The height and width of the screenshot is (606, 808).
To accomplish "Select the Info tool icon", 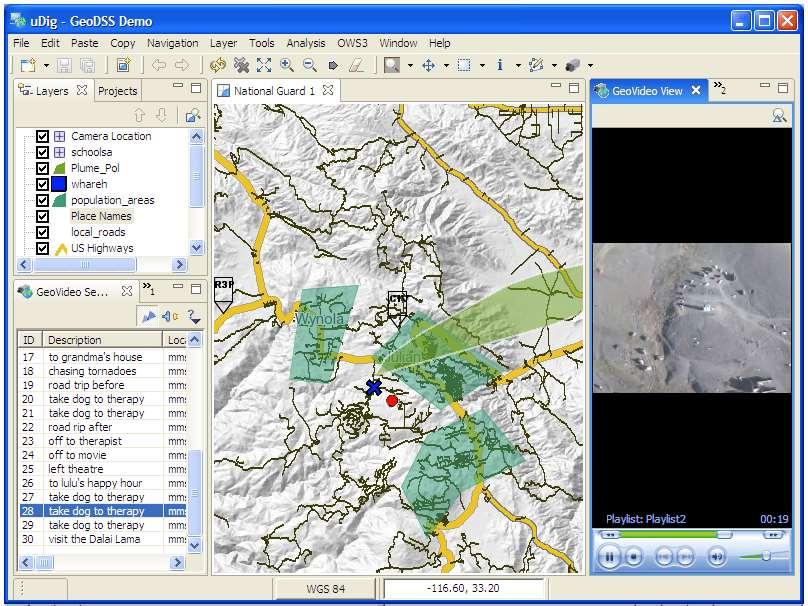I will coord(499,65).
